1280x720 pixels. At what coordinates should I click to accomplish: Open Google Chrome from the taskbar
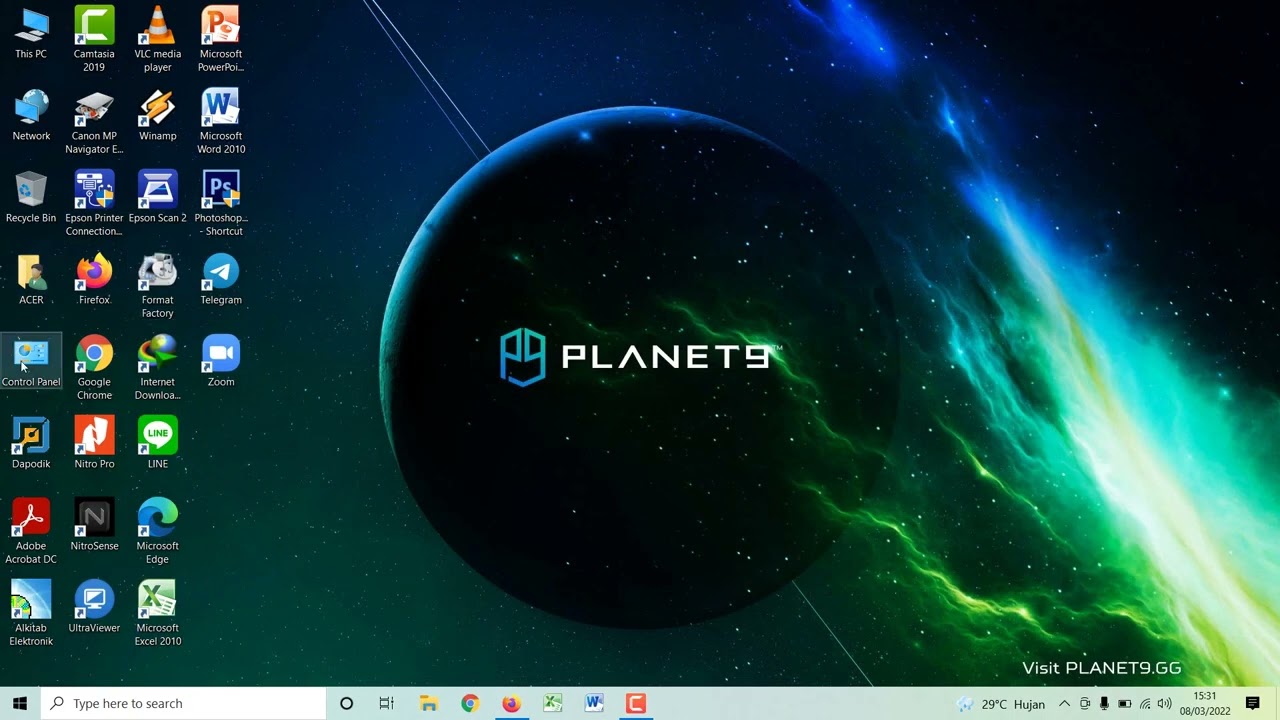470,704
